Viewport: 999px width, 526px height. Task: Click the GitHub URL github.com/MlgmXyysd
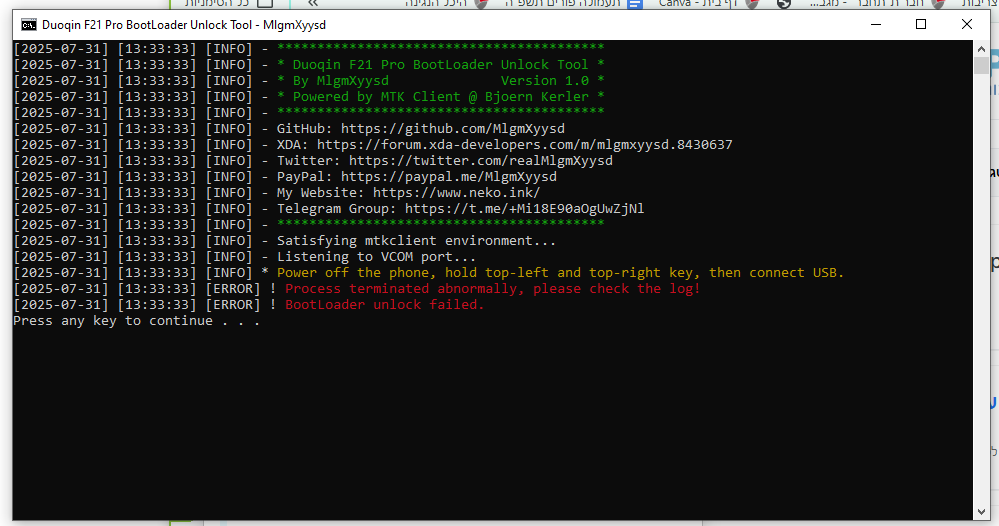point(452,129)
